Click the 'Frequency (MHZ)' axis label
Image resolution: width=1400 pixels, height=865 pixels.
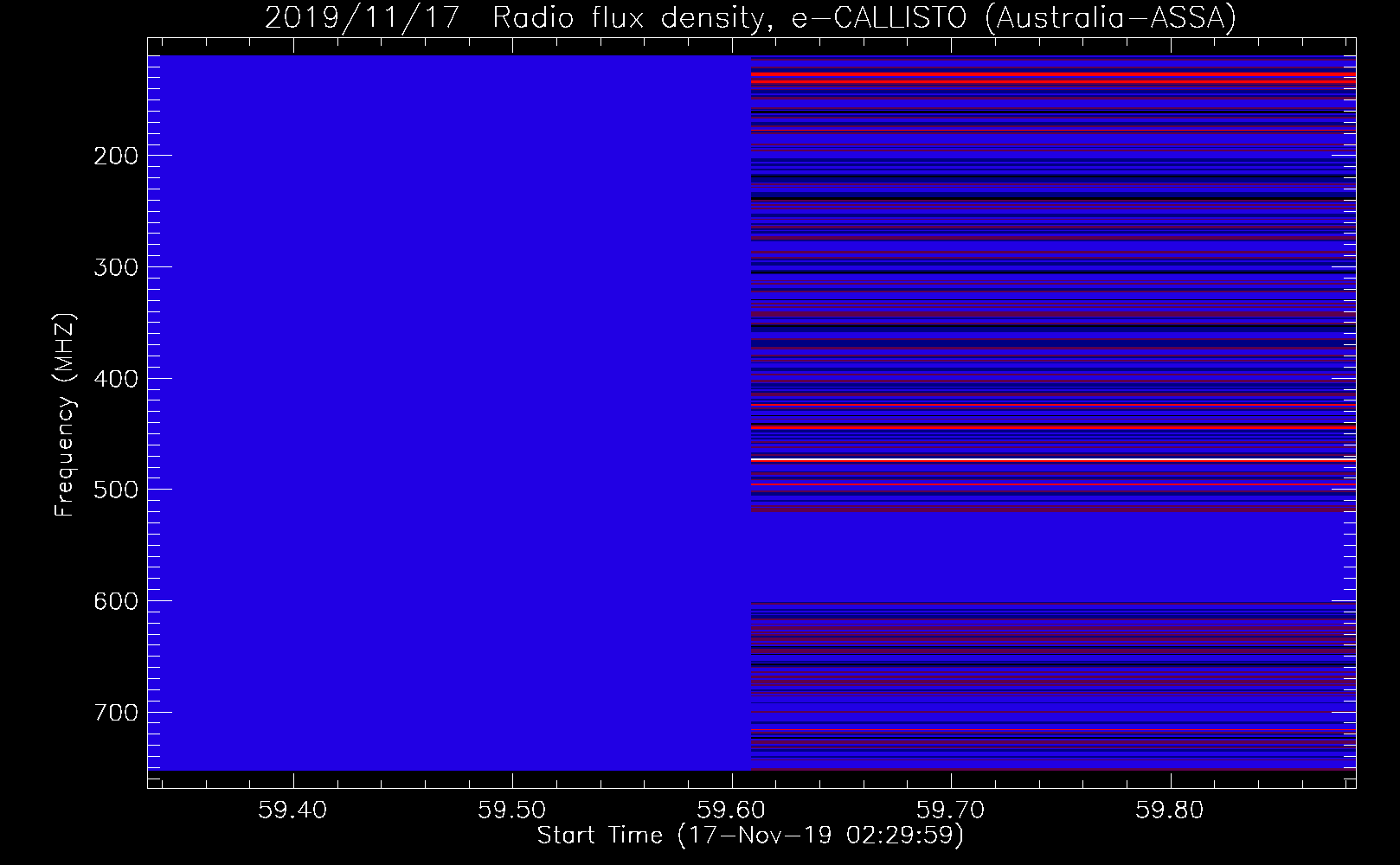(65, 415)
